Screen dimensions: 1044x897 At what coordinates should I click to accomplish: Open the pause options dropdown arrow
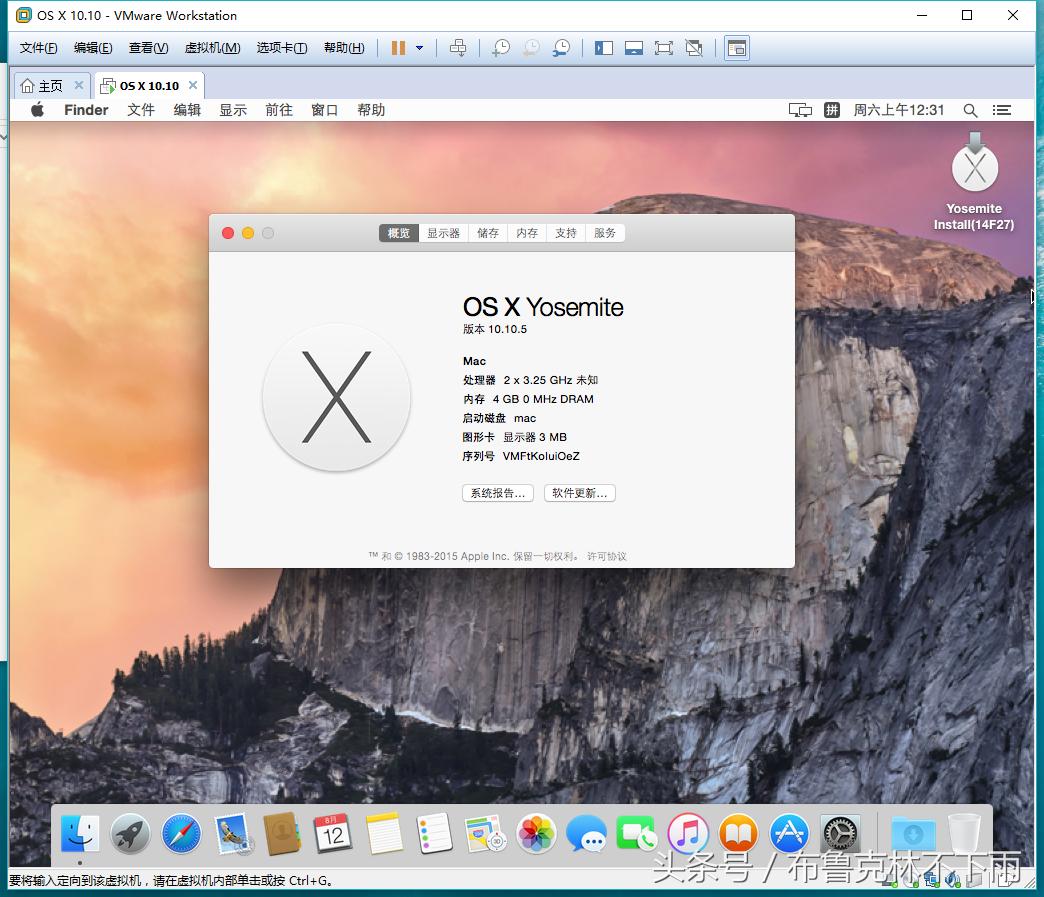418,47
